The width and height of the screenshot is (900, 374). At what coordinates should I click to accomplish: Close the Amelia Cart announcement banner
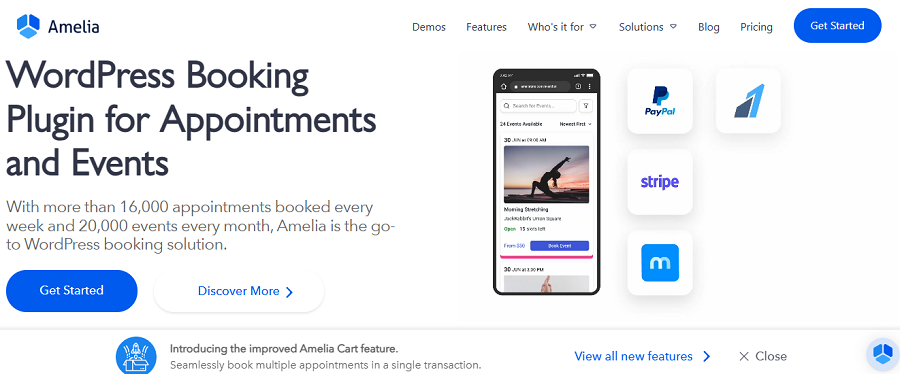763,356
